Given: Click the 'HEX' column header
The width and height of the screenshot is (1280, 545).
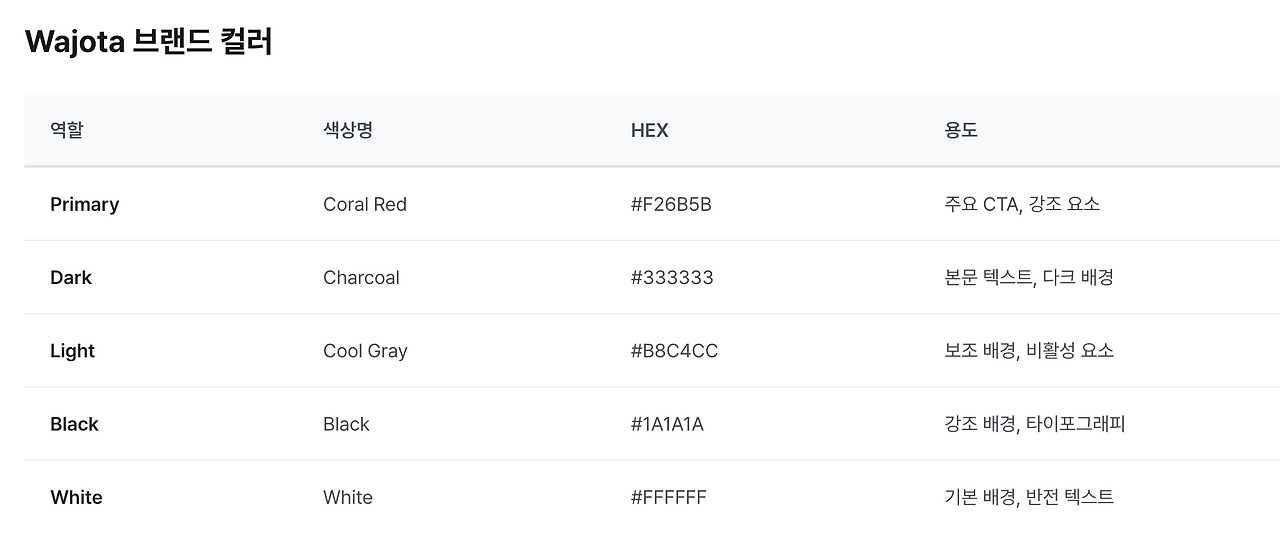Looking at the screenshot, I should click(649, 130).
